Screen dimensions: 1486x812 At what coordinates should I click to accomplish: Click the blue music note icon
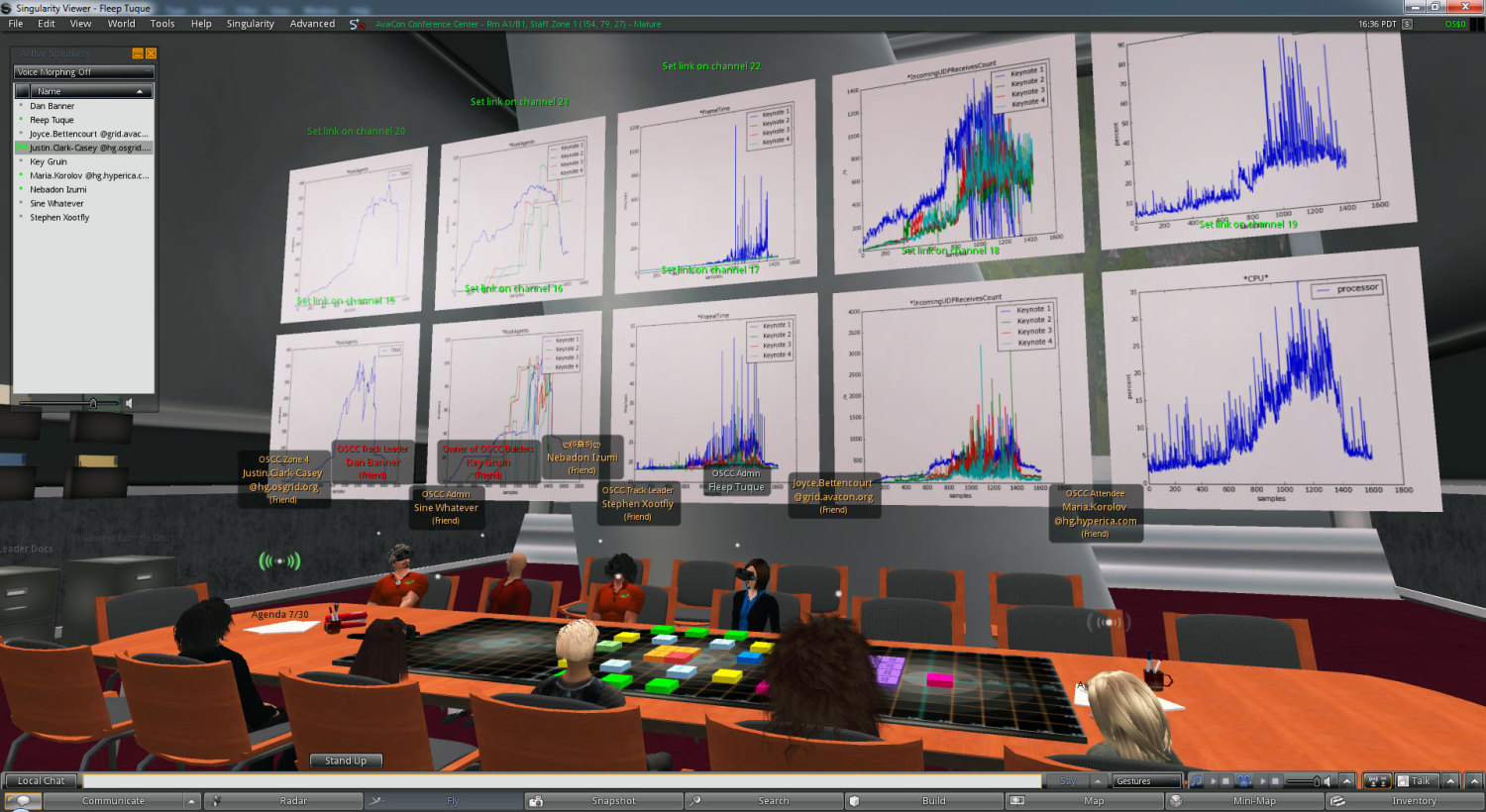point(1197,781)
